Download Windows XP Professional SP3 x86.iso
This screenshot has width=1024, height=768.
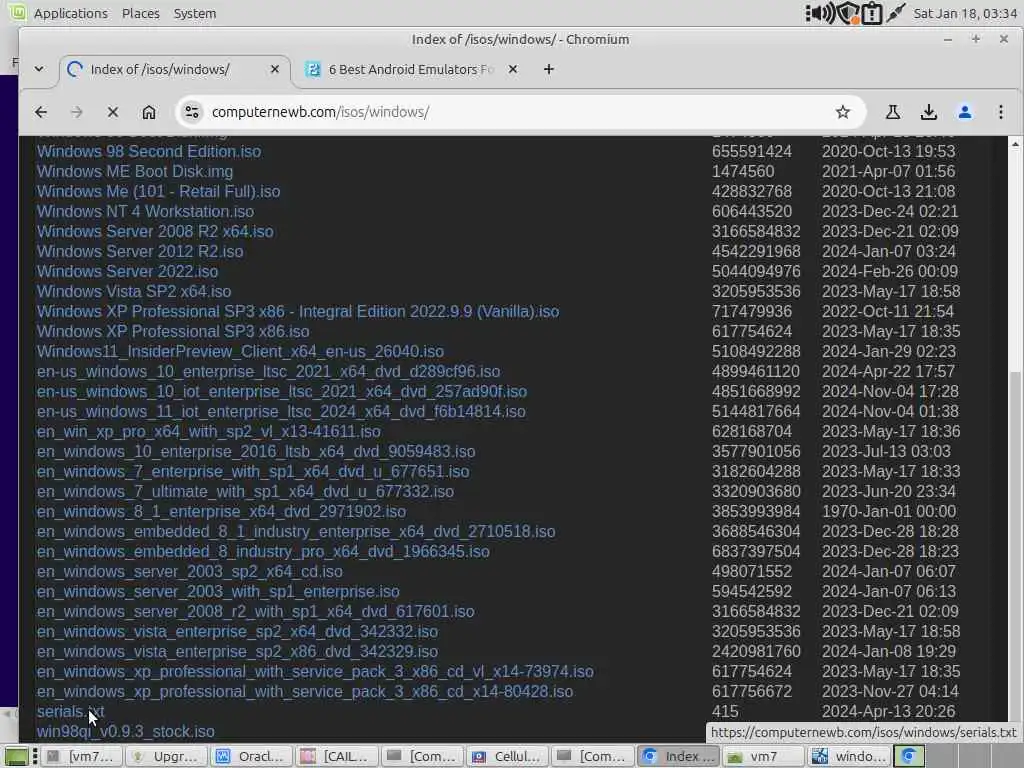click(x=173, y=332)
